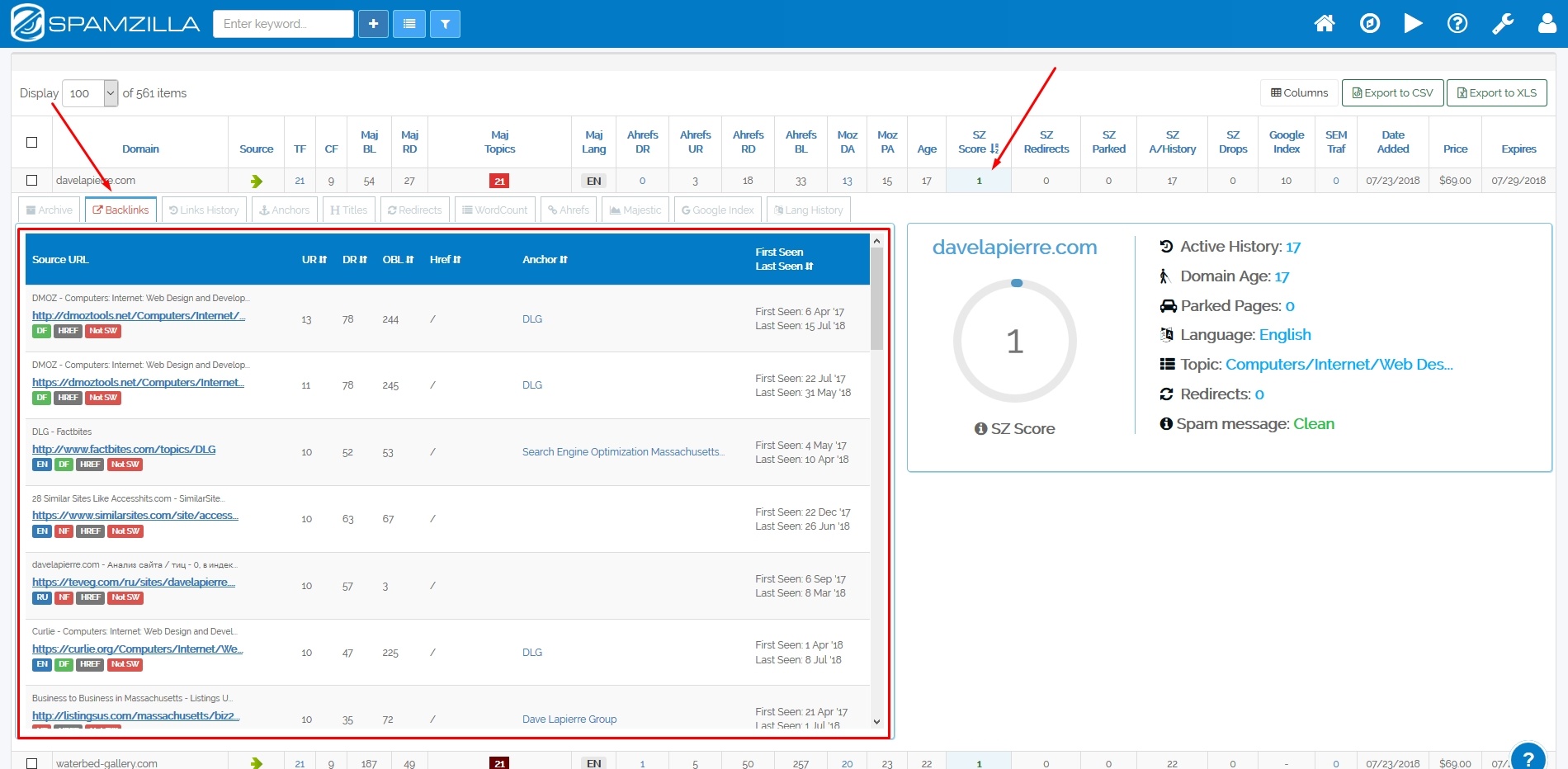Sort backlinks by Last Seen column
The image size is (1568, 769).
(784, 267)
